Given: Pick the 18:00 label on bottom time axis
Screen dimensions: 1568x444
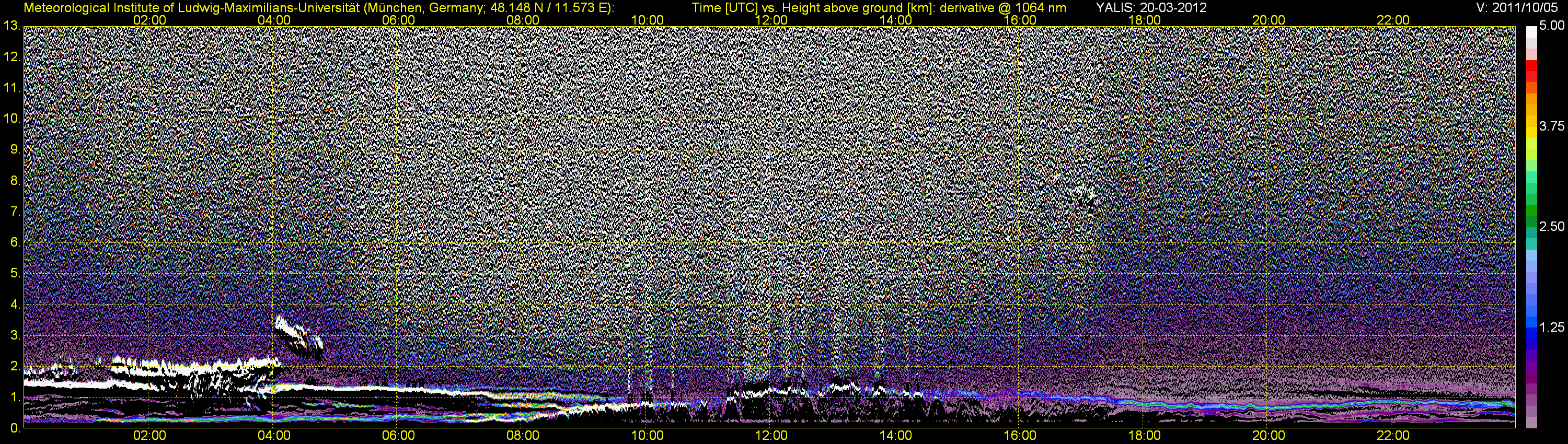Looking at the screenshot, I should tap(1144, 436).
